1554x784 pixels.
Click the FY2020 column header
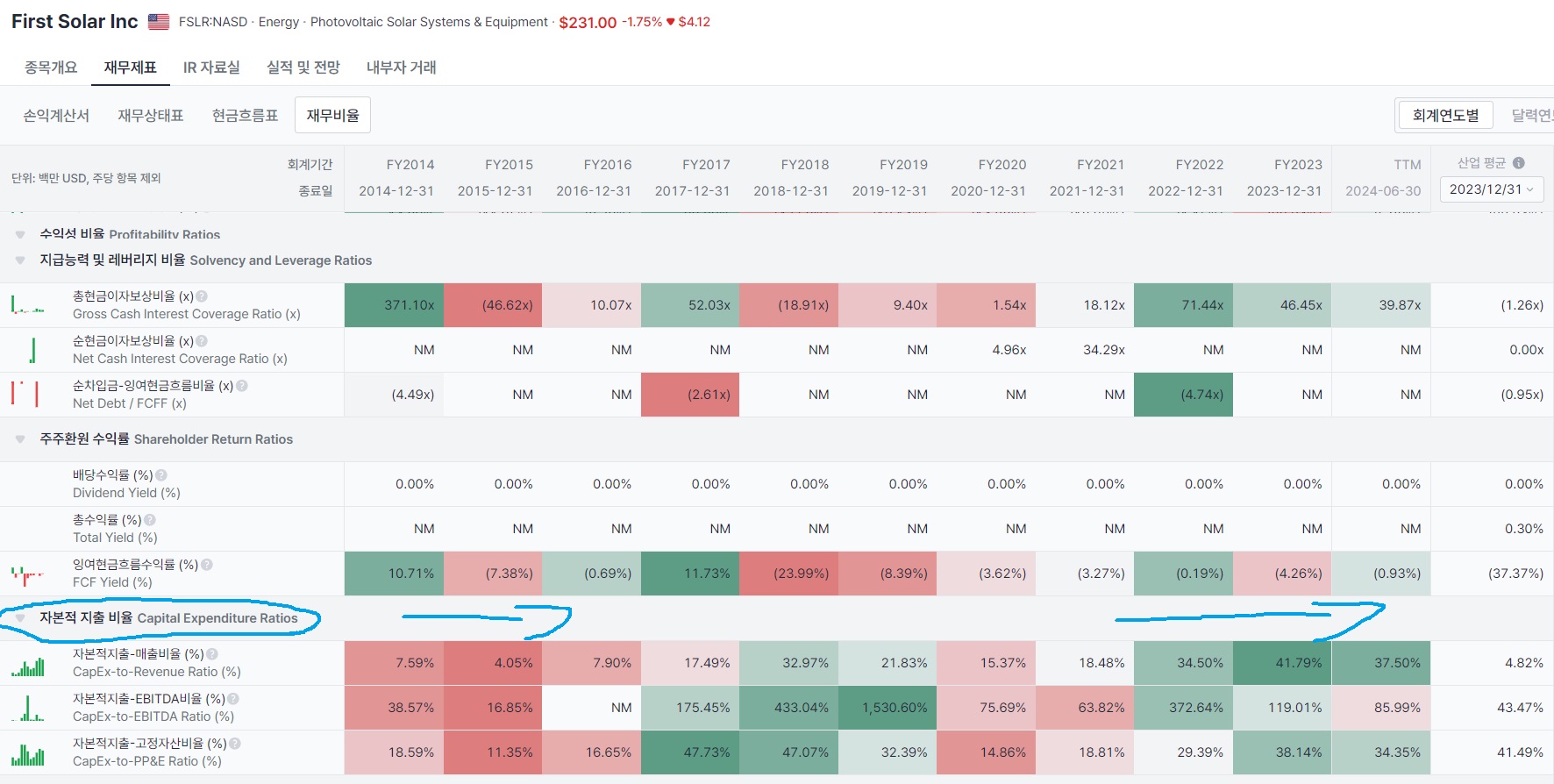(x=1002, y=165)
